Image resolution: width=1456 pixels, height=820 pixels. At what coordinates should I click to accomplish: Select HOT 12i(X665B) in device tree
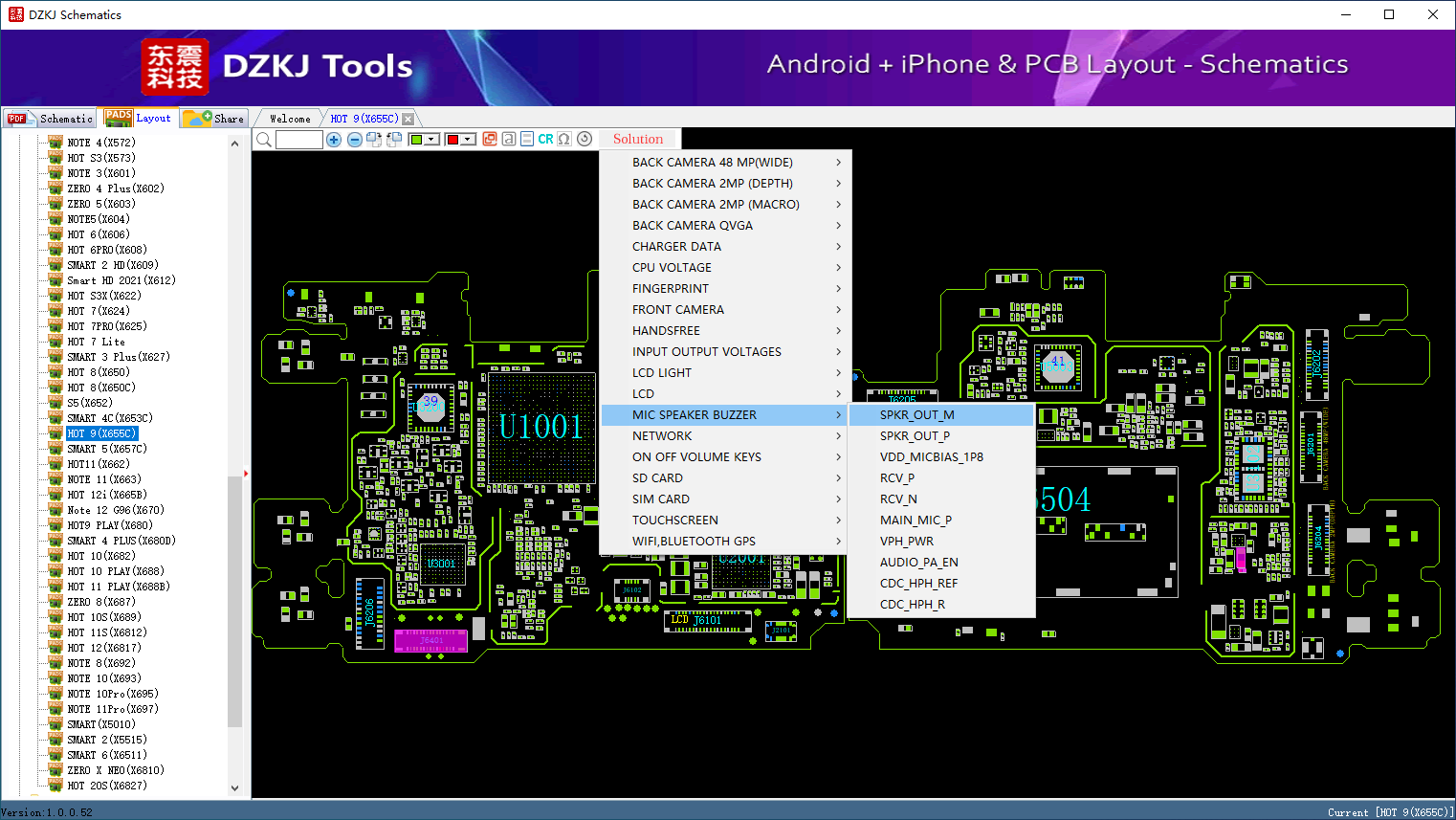pyautogui.click(x=107, y=495)
